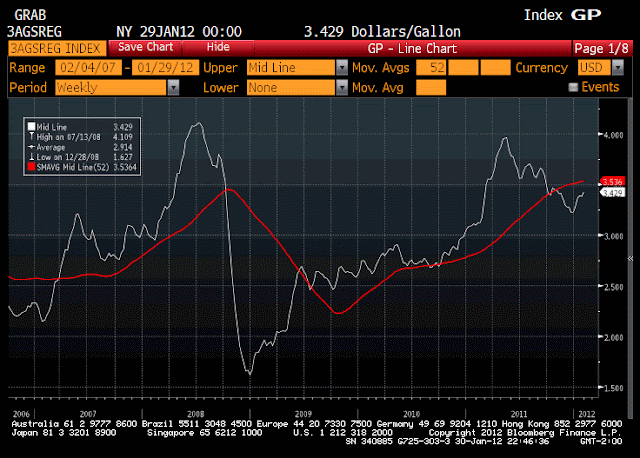Viewport: 640px width, 458px height.
Task: Click the legend value 2.914
Action: point(123,147)
